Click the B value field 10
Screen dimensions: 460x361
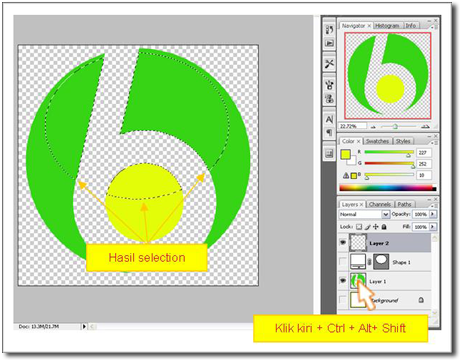pos(424,175)
